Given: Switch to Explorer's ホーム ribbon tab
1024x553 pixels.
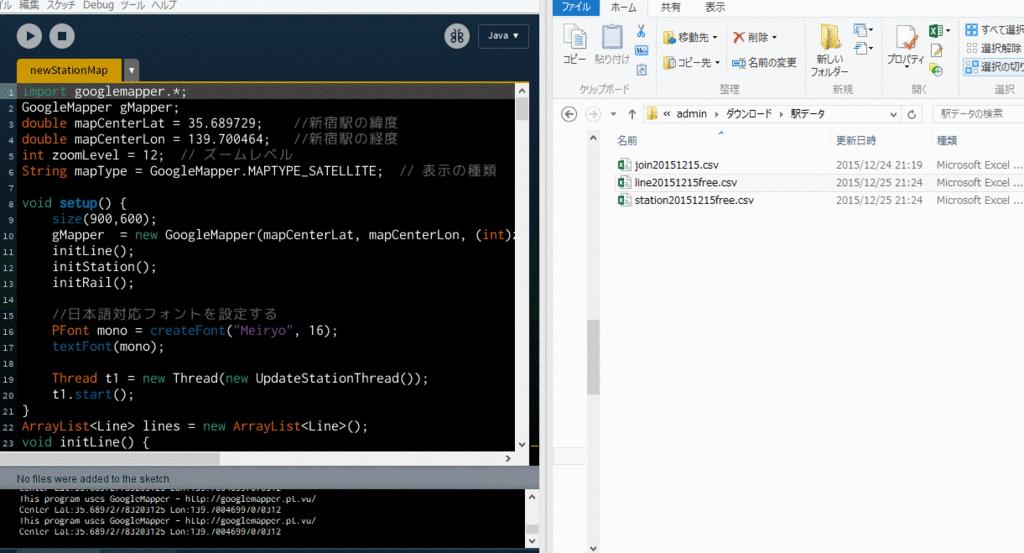Looking at the screenshot, I should [x=623, y=7].
